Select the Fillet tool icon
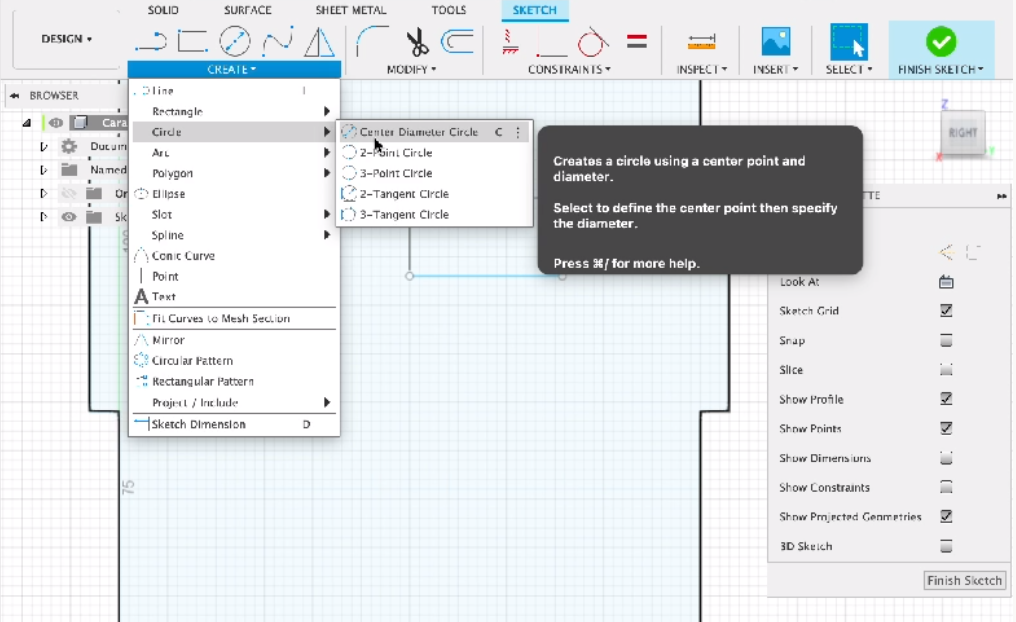Screen dimensions: 1016x622 tap(372, 41)
